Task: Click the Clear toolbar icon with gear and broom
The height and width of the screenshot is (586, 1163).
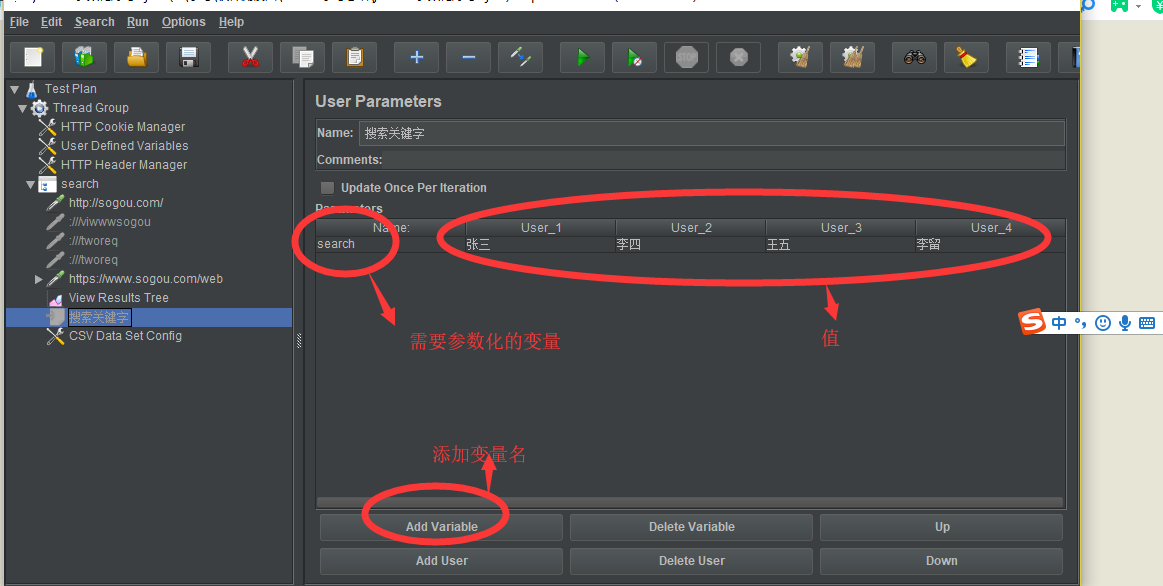Action: pos(800,57)
